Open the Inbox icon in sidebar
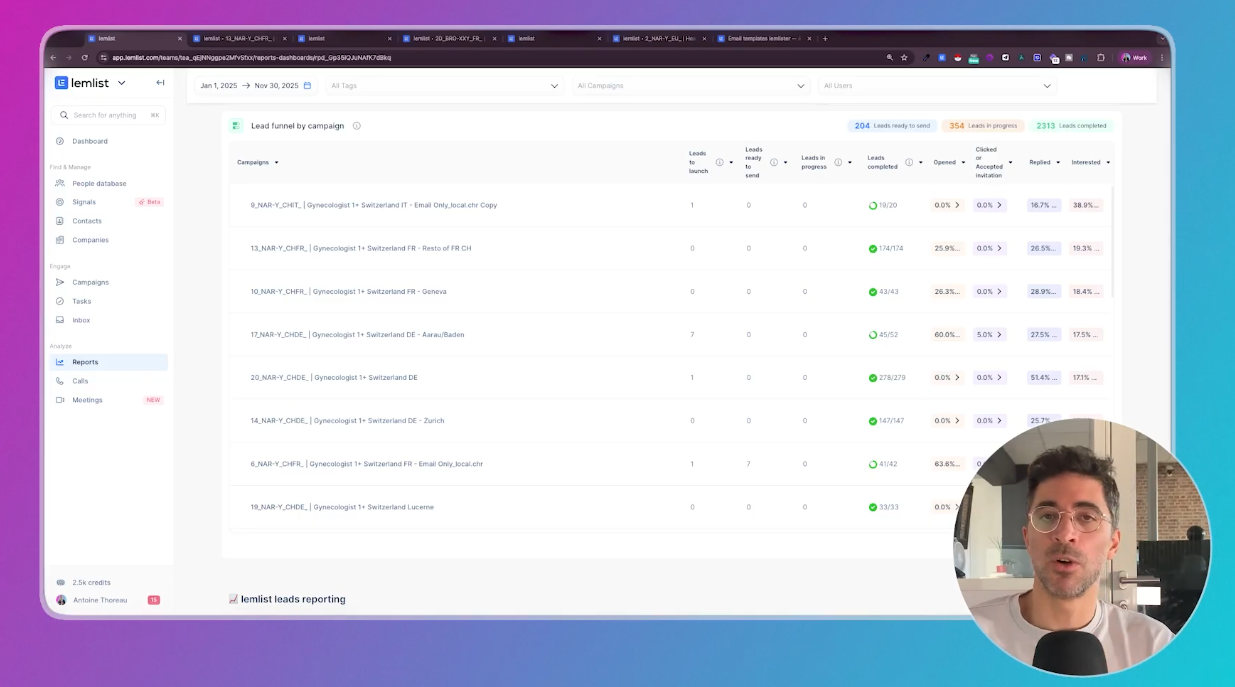Viewport: 1235px width, 687px height. [60, 320]
